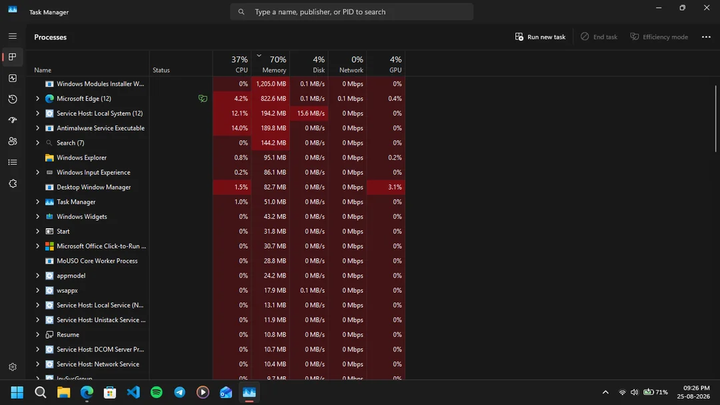
Task: Click the Microsoft Edge process icon
Action: click(x=49, y=98)
